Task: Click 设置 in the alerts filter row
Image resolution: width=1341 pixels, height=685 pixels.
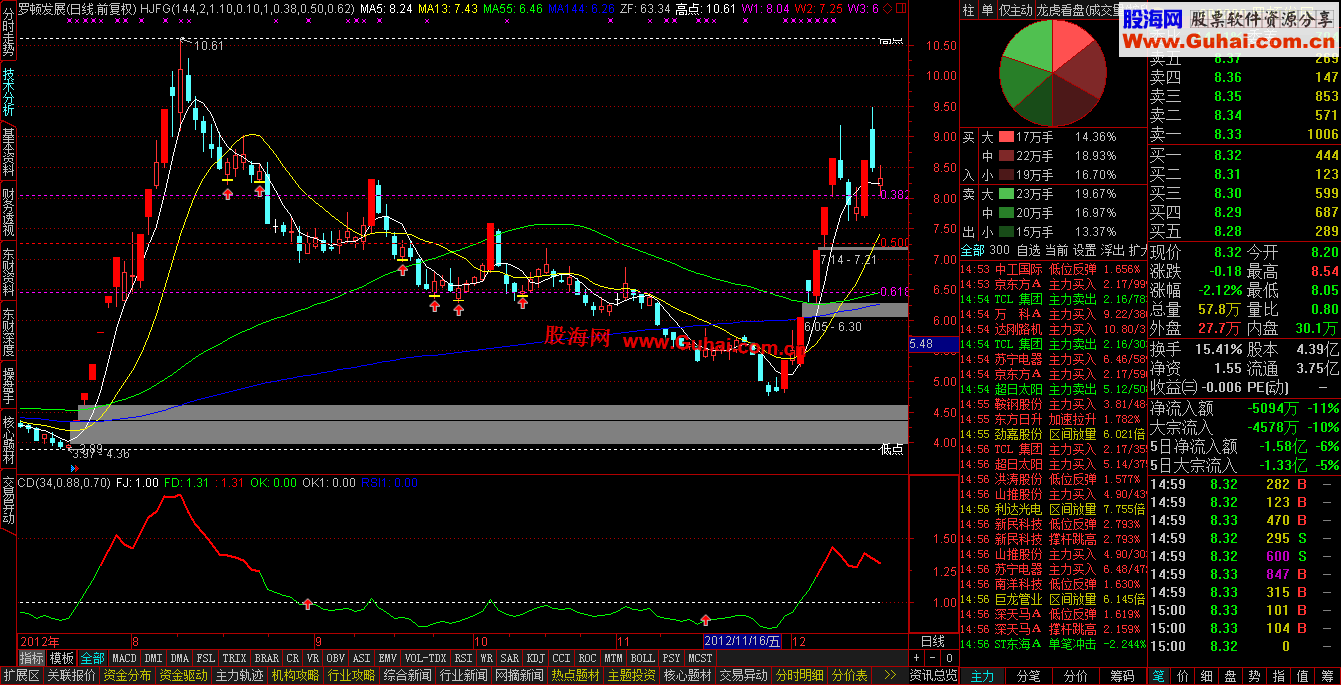Action: (x=1084, y=249)
